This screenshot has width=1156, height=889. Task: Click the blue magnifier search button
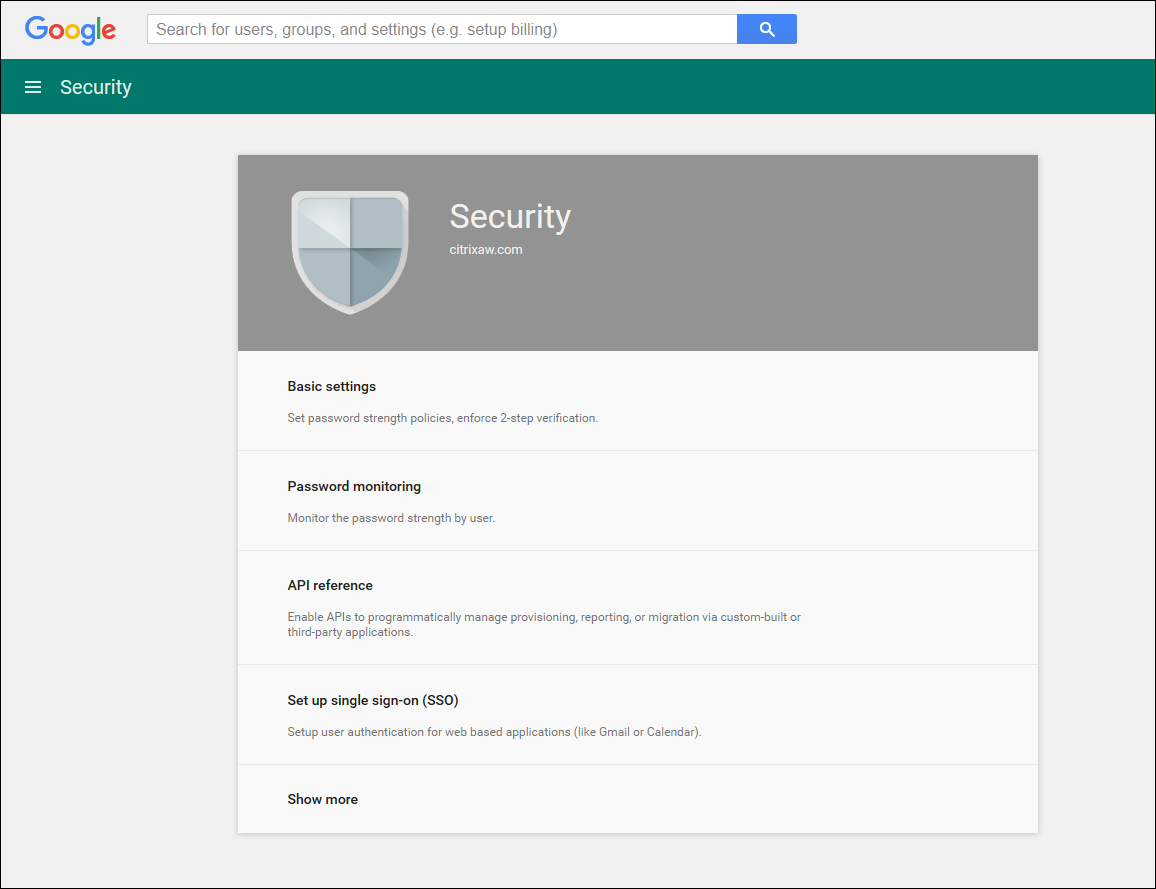[x=767, y=29]
